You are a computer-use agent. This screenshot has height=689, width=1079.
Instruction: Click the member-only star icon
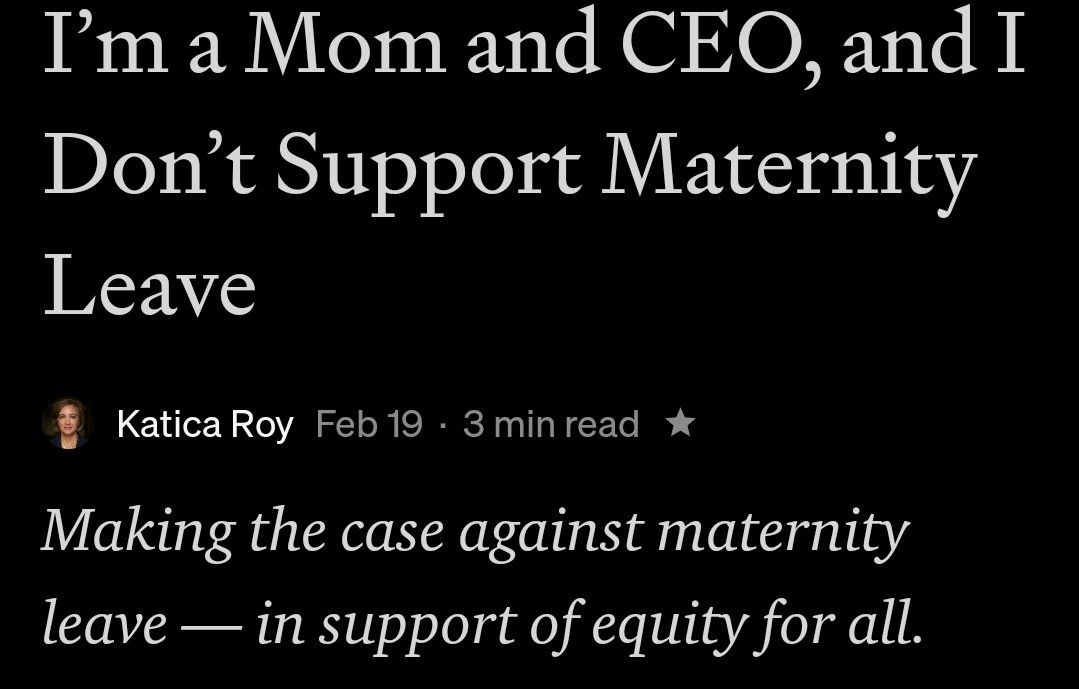tap(680, 424)
